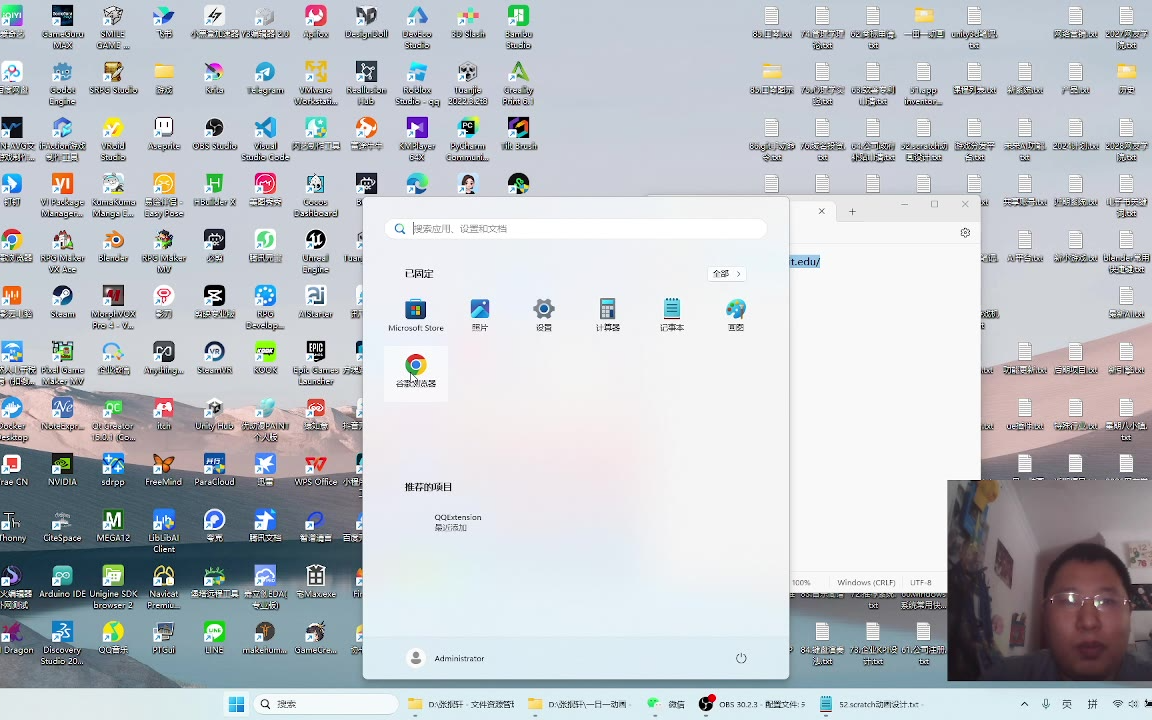Select the HBuilder X desktop icon
The image size is (1152, 720).
(x=215, y=190)
